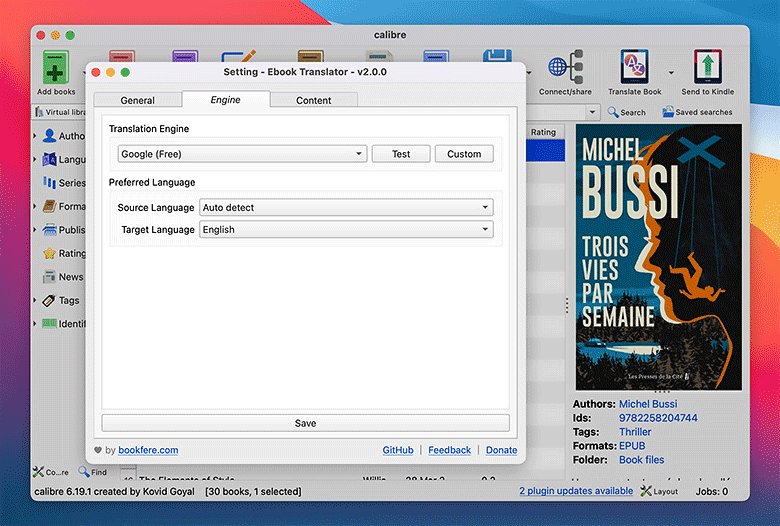Switch to the General tab

pos(138,100)
